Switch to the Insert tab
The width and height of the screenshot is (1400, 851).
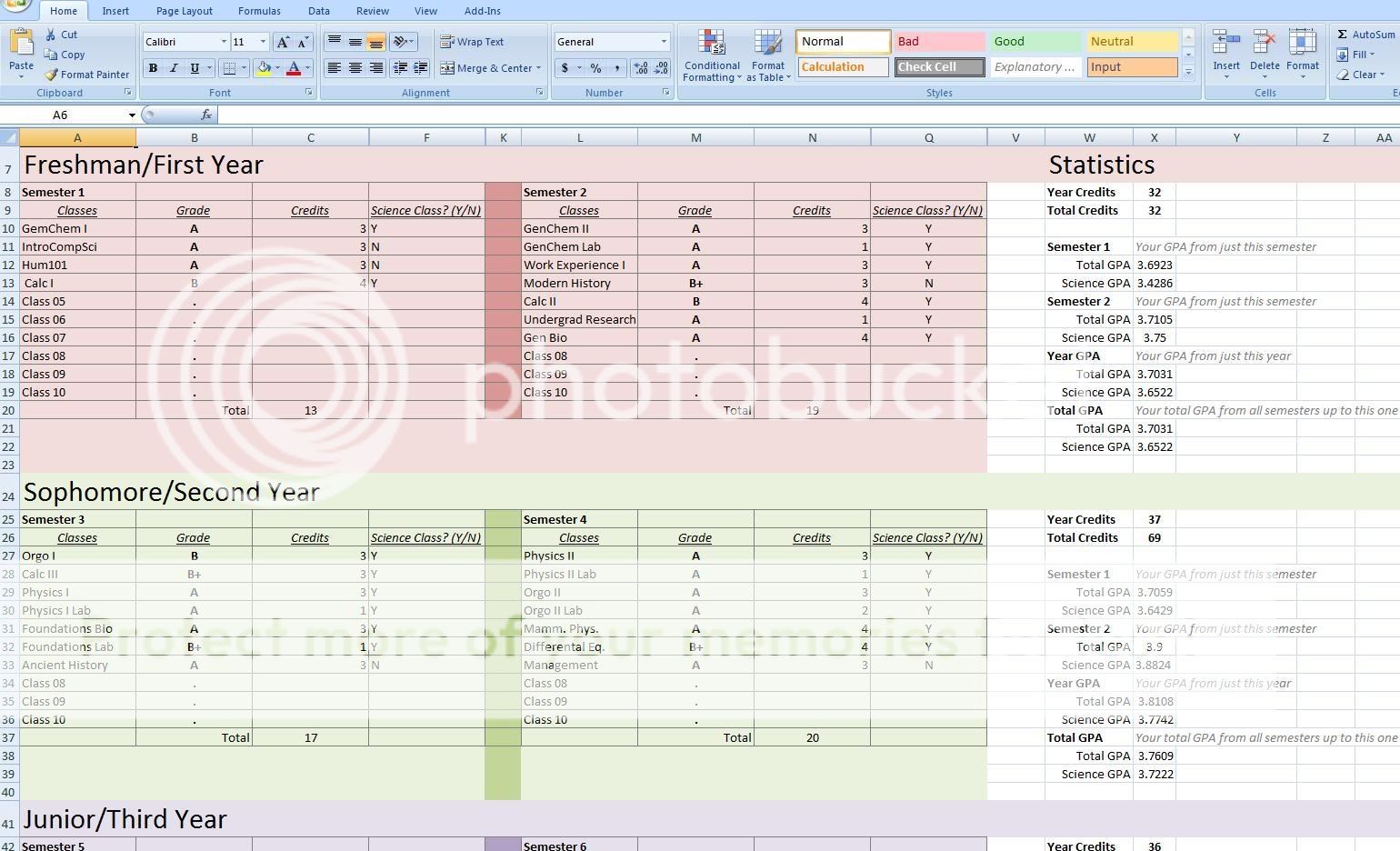point(115,11)
